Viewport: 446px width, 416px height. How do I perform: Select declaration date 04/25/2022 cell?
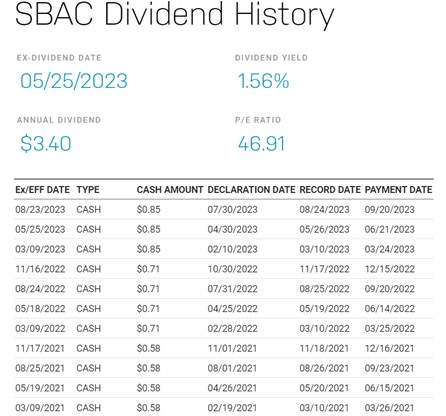233,309
